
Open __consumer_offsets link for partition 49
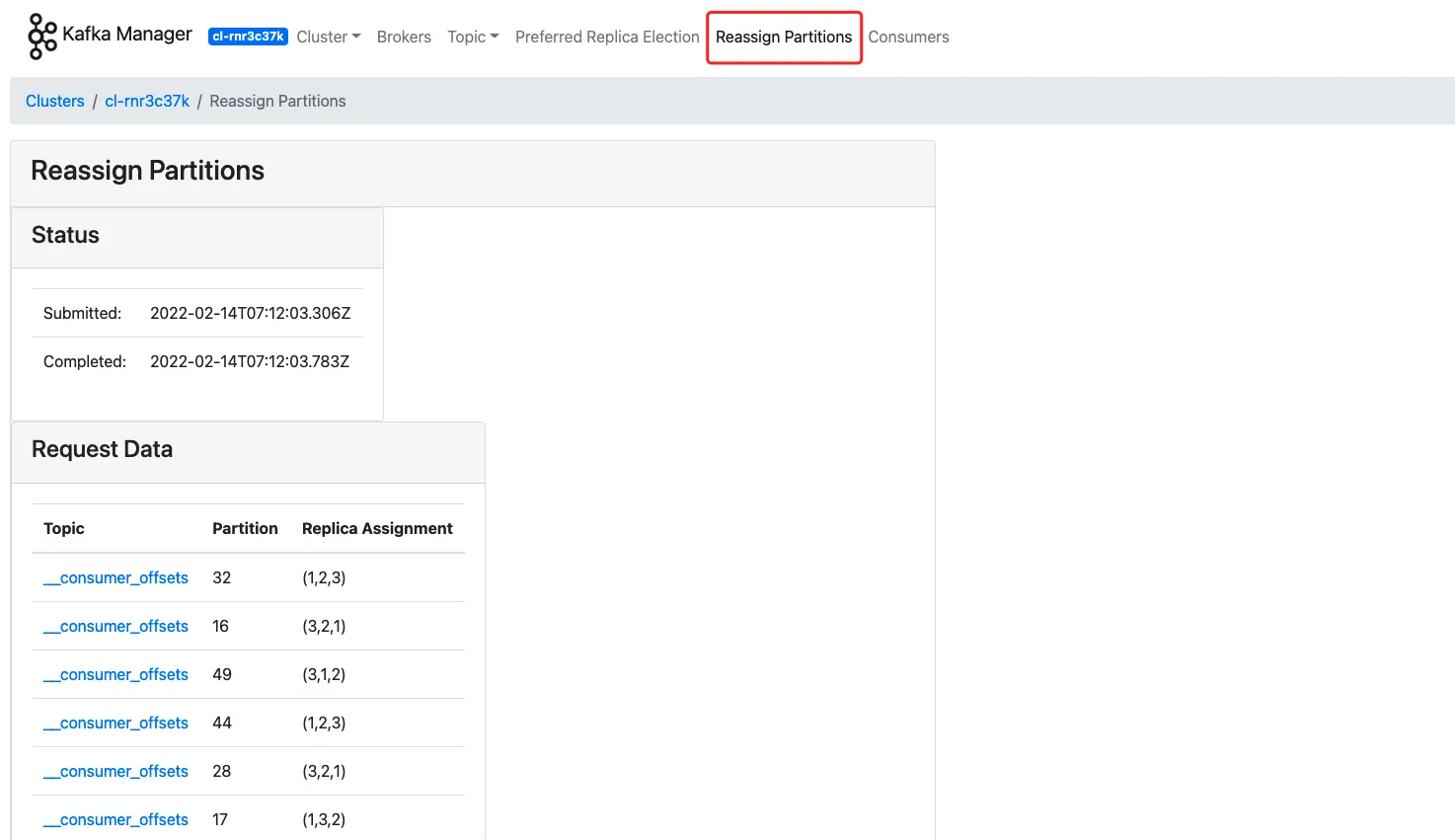tap(115, 674)
